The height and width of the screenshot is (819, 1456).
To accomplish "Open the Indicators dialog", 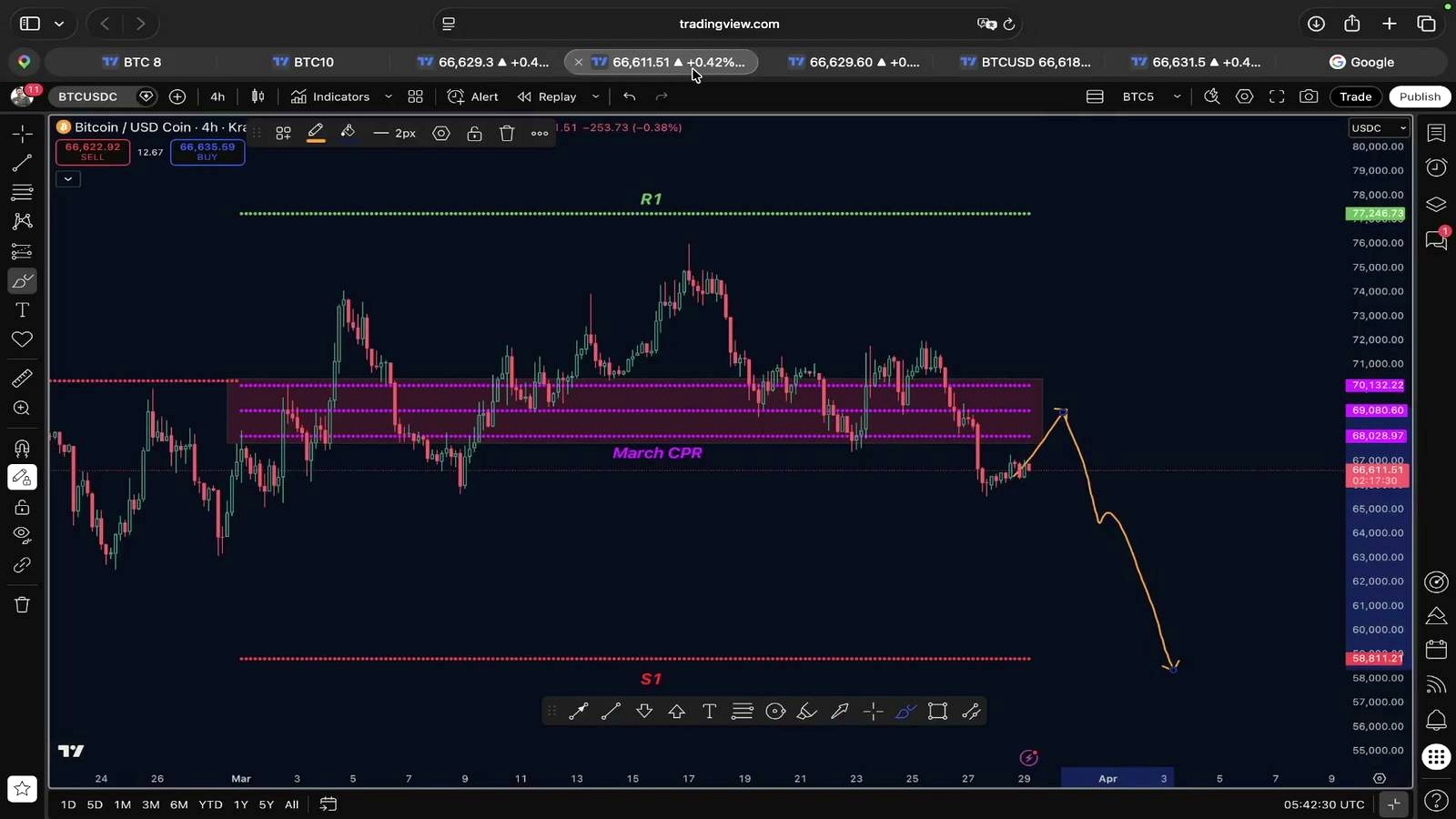I will tap(330, 96).
